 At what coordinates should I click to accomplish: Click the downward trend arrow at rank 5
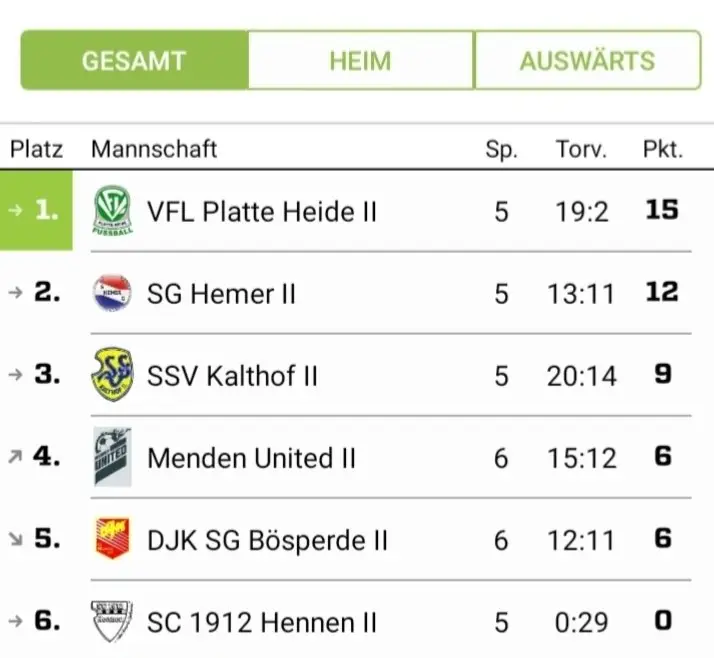[x=14, y=539]
